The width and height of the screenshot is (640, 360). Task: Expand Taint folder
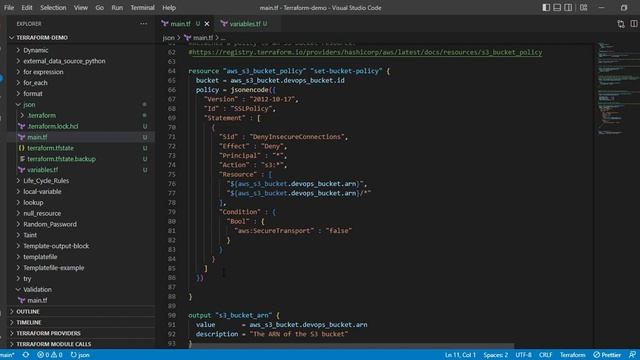(x=82, y=235)
